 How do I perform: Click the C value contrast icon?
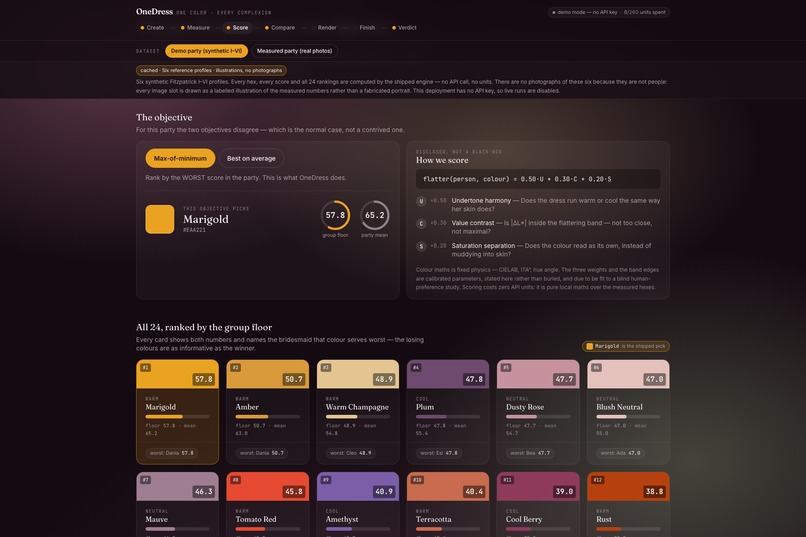pyautogui.click(x=421, y=224)
